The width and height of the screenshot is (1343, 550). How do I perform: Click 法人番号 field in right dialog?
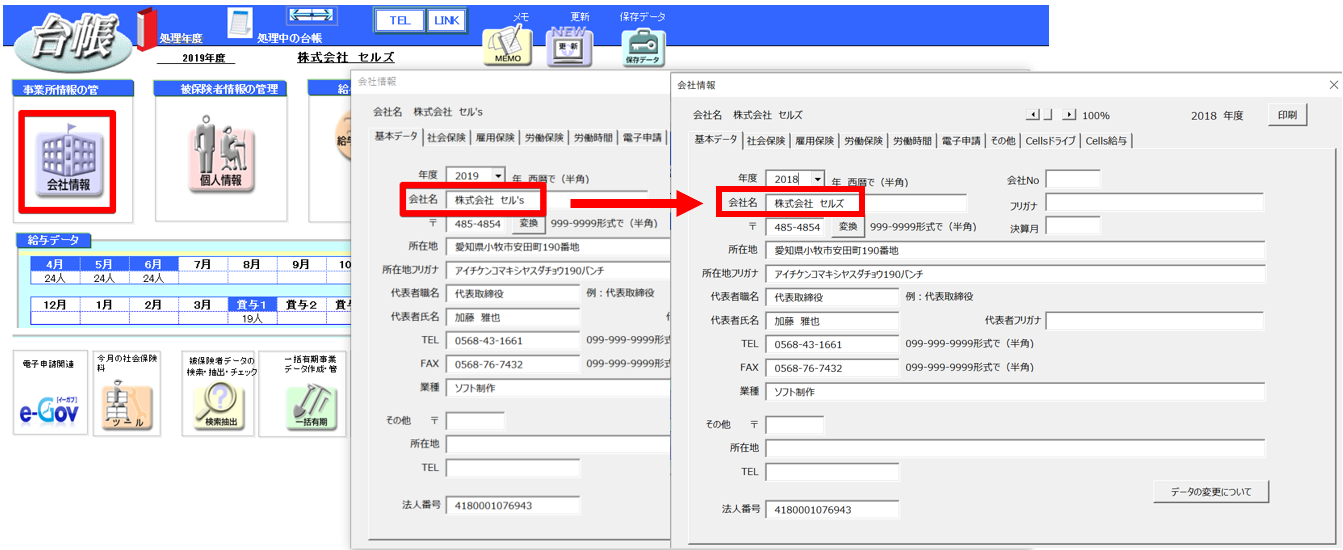pos(832,510)
